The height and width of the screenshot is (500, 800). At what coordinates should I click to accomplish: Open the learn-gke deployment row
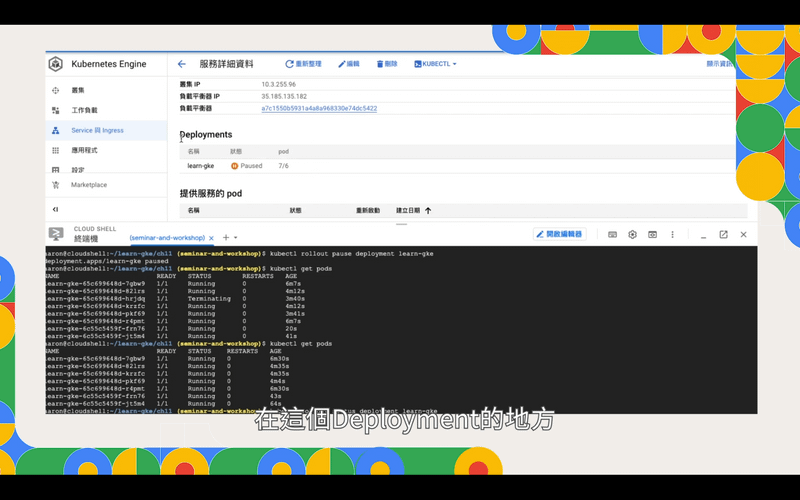pyautogui.click(x=201, y=166)
